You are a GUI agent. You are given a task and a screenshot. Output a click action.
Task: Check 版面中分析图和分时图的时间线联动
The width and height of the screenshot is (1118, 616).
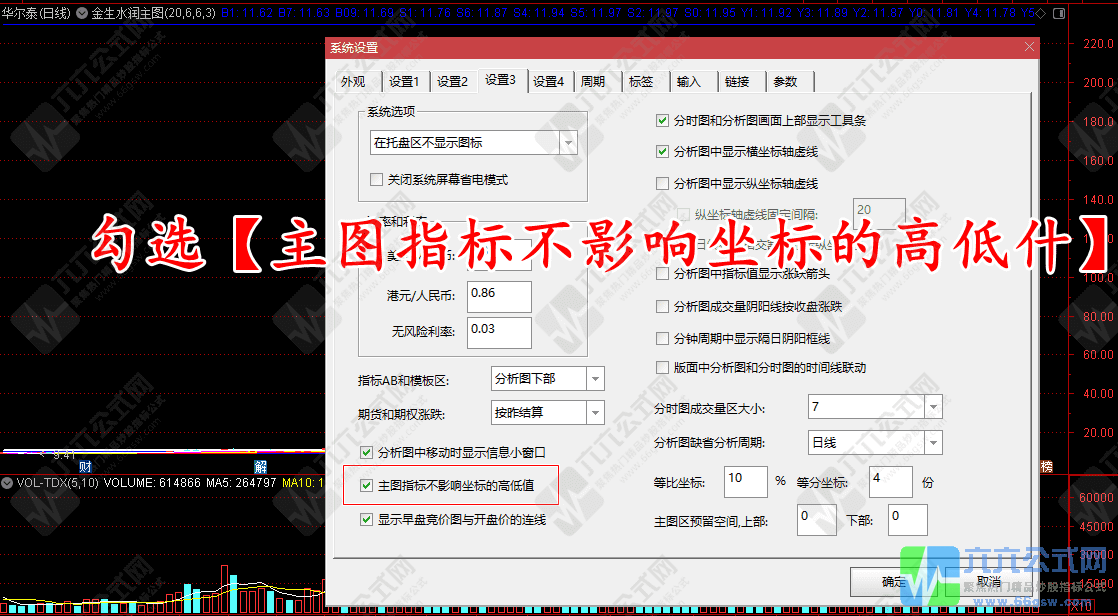663,367
